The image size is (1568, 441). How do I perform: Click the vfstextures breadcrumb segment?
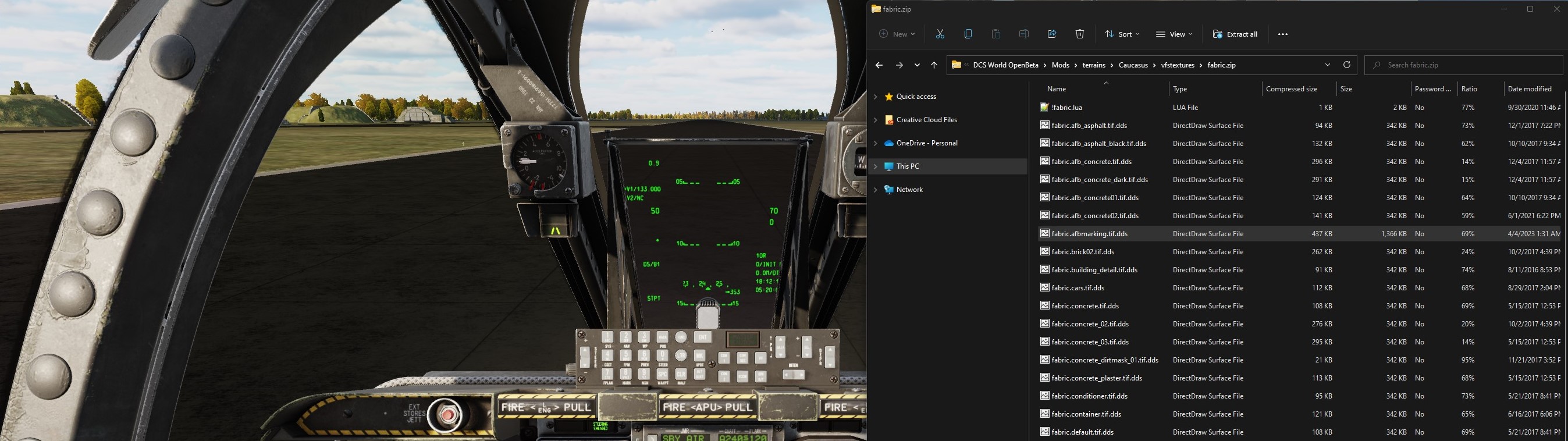point(1178,65)
